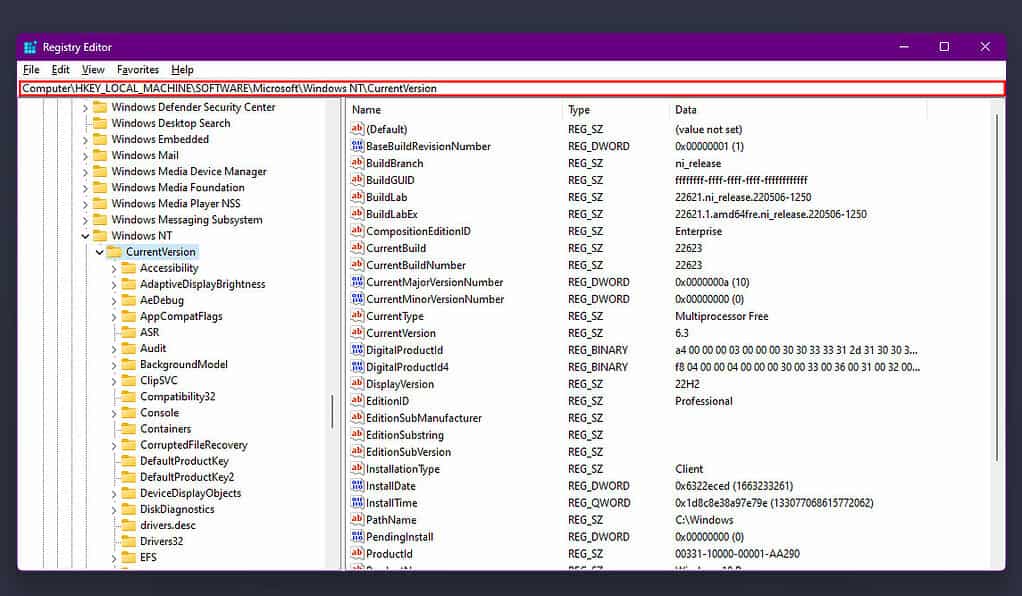Expand the Windows Media Player NSS node
The width and height of the screenshot is (1022, 596).
85,204
